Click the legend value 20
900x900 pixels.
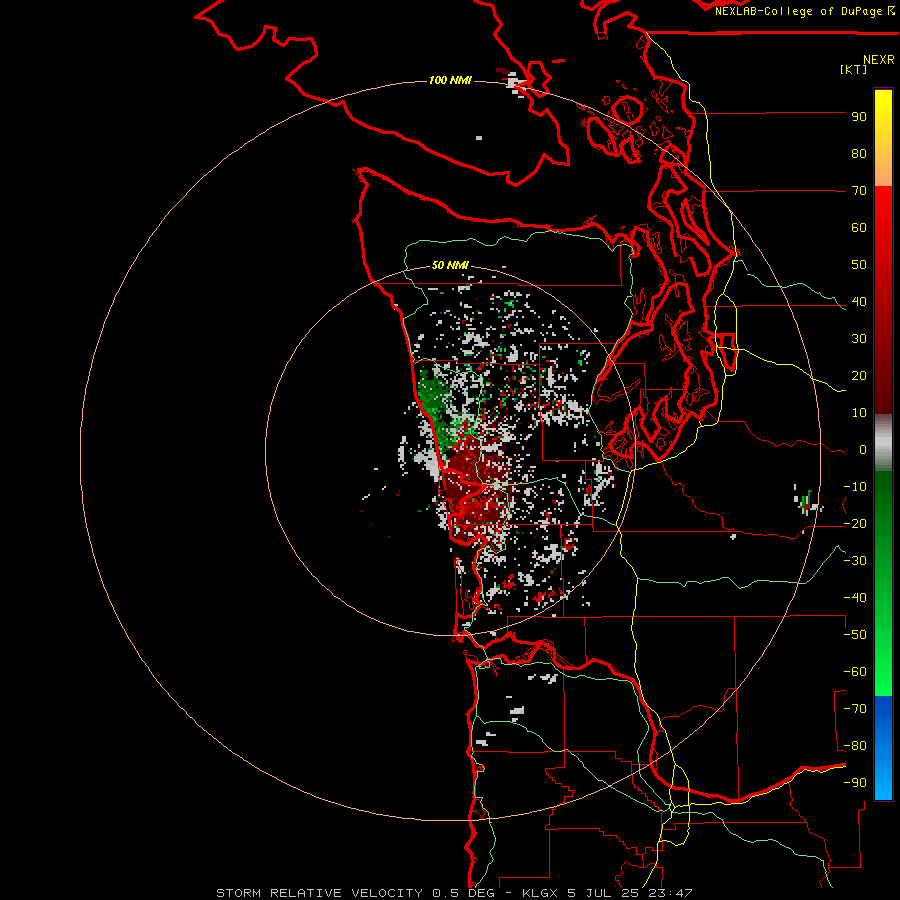tap(859, 375)
